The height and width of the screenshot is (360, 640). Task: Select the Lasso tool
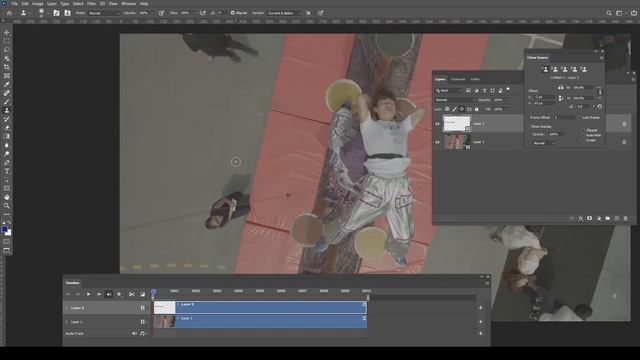point(7,49)
